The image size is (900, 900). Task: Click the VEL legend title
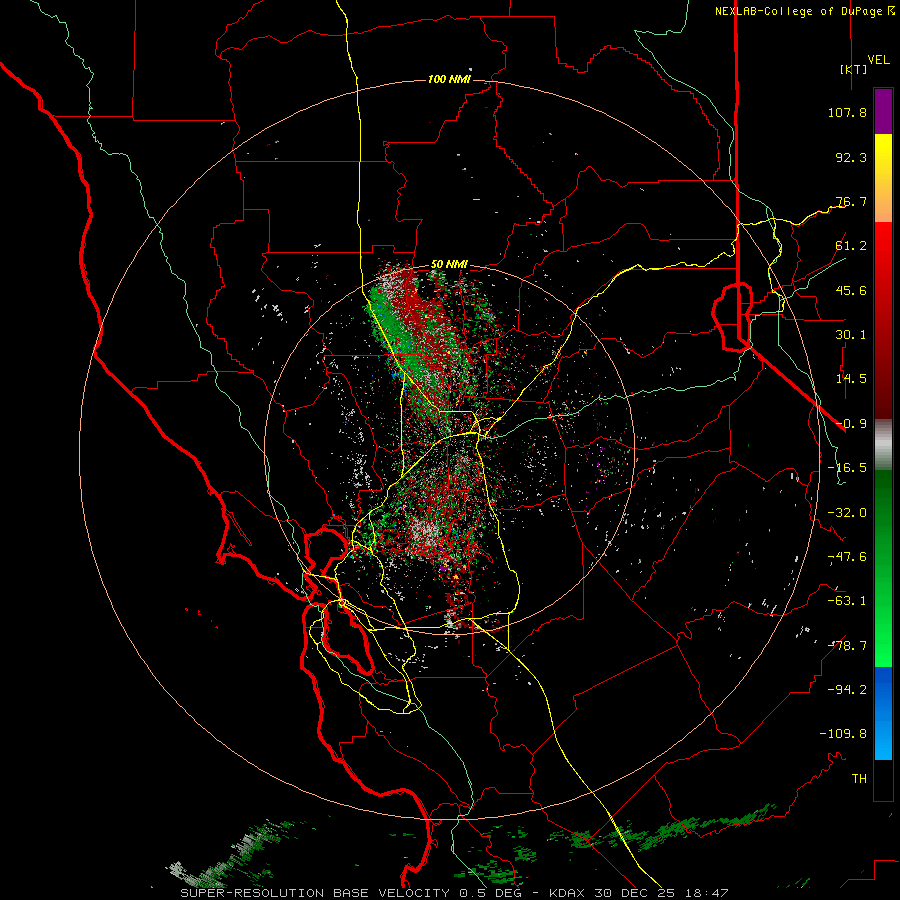[x=878, y=60]
